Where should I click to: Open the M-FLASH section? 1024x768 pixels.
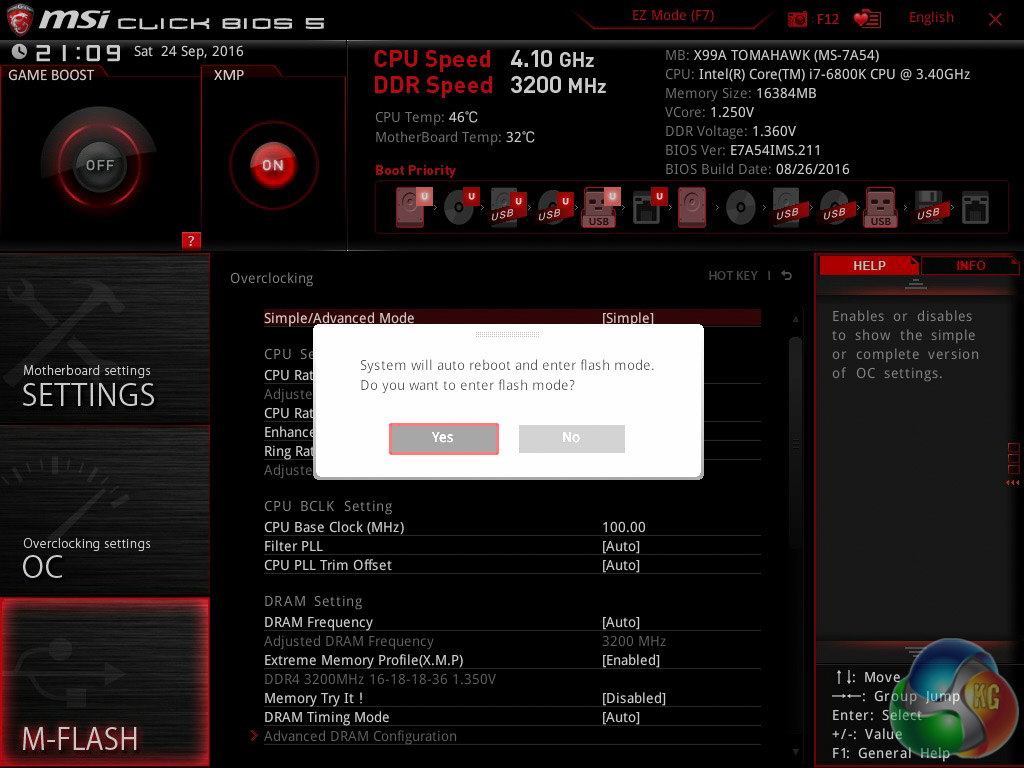104,682
